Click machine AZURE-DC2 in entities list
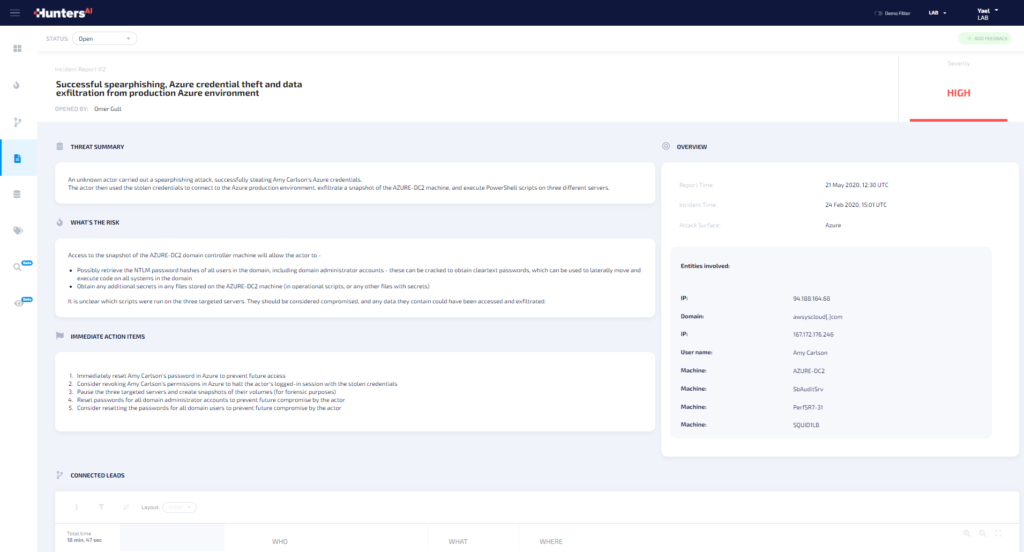 tap(808, 371)
